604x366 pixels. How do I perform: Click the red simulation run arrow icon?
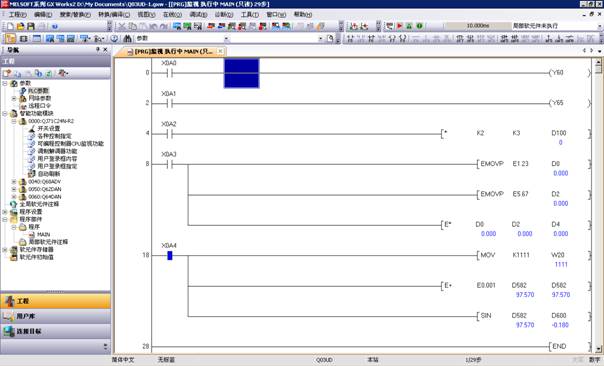(399, 26)
